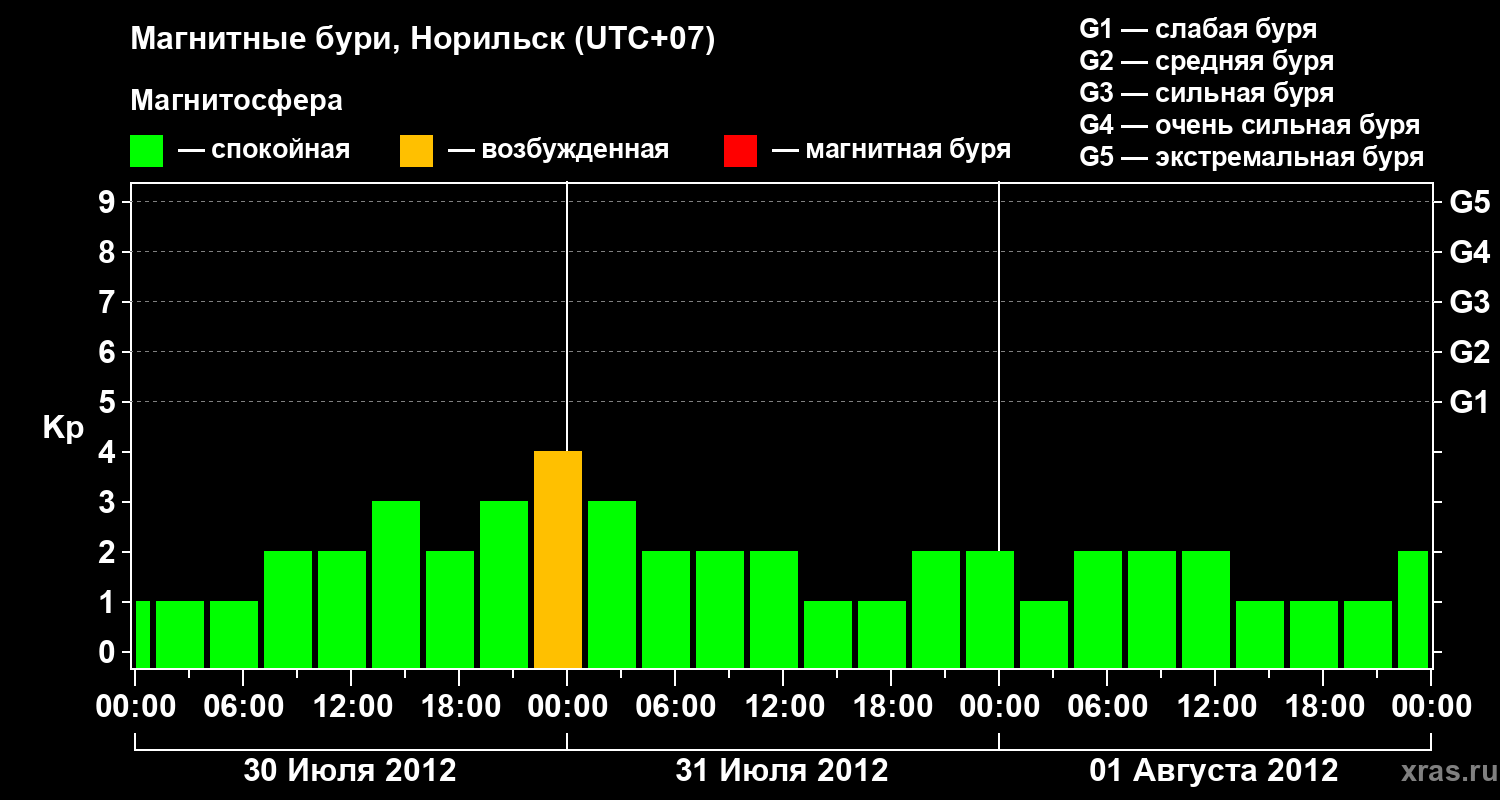This screenshot has width=1500, height=800.
Task: Click the G3 label on the right axis
Action: (x=1469, y=302)
